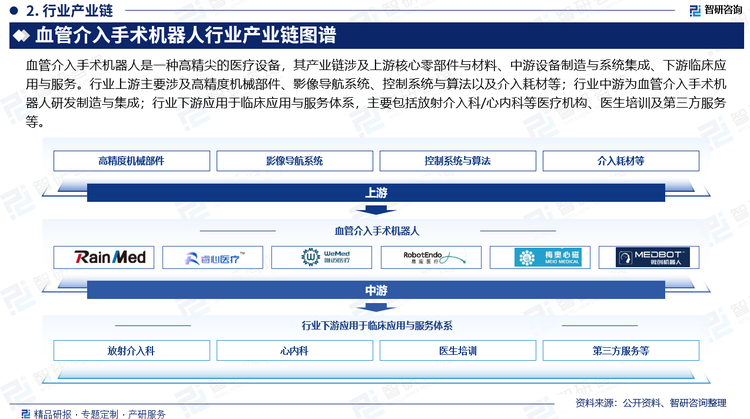Click the 行业下游应用于临床应用与服务体系 subtitle

click(x=377, y=326)
